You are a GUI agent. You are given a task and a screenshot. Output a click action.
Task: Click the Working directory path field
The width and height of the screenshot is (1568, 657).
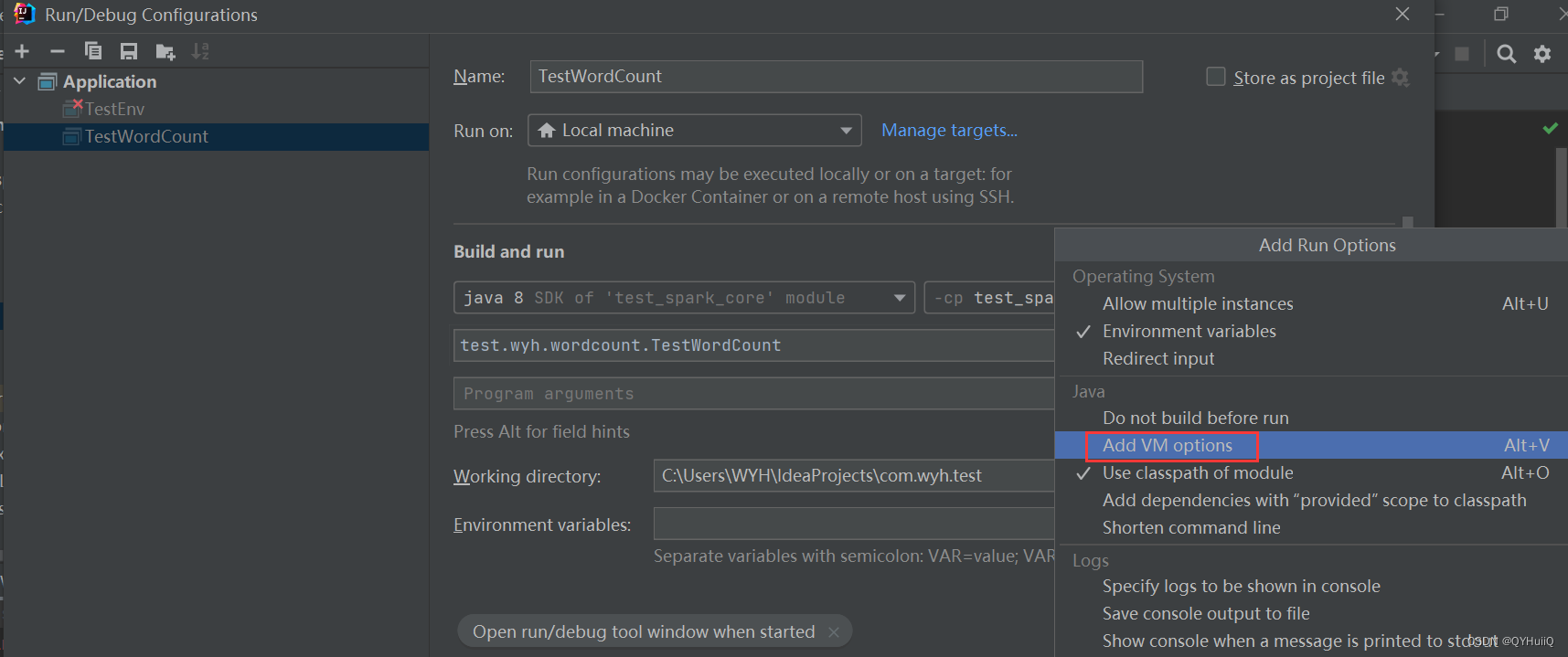pyautogui.click(x=854, y=475)
